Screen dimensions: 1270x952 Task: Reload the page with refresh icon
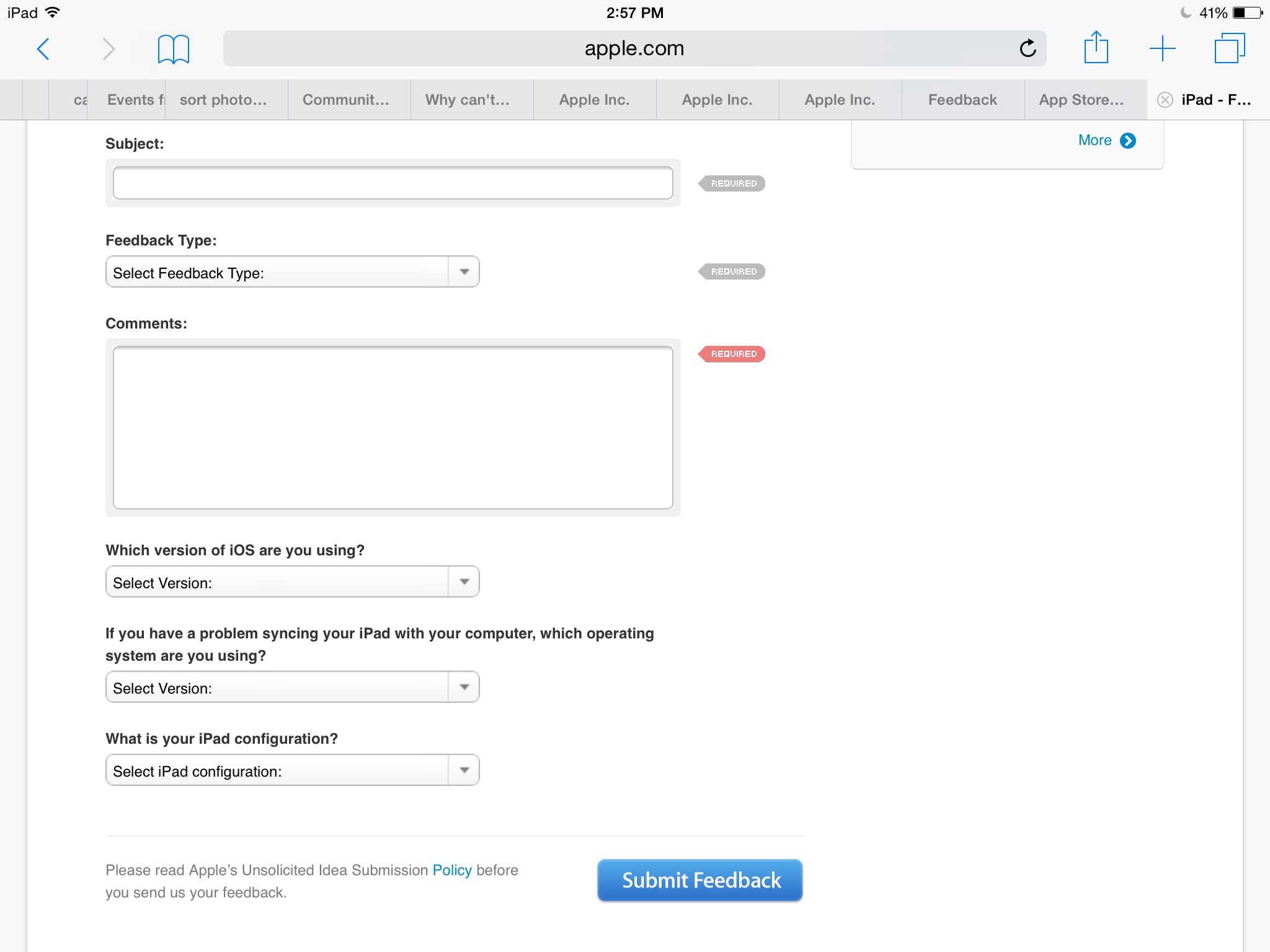tap(1028, 48)
